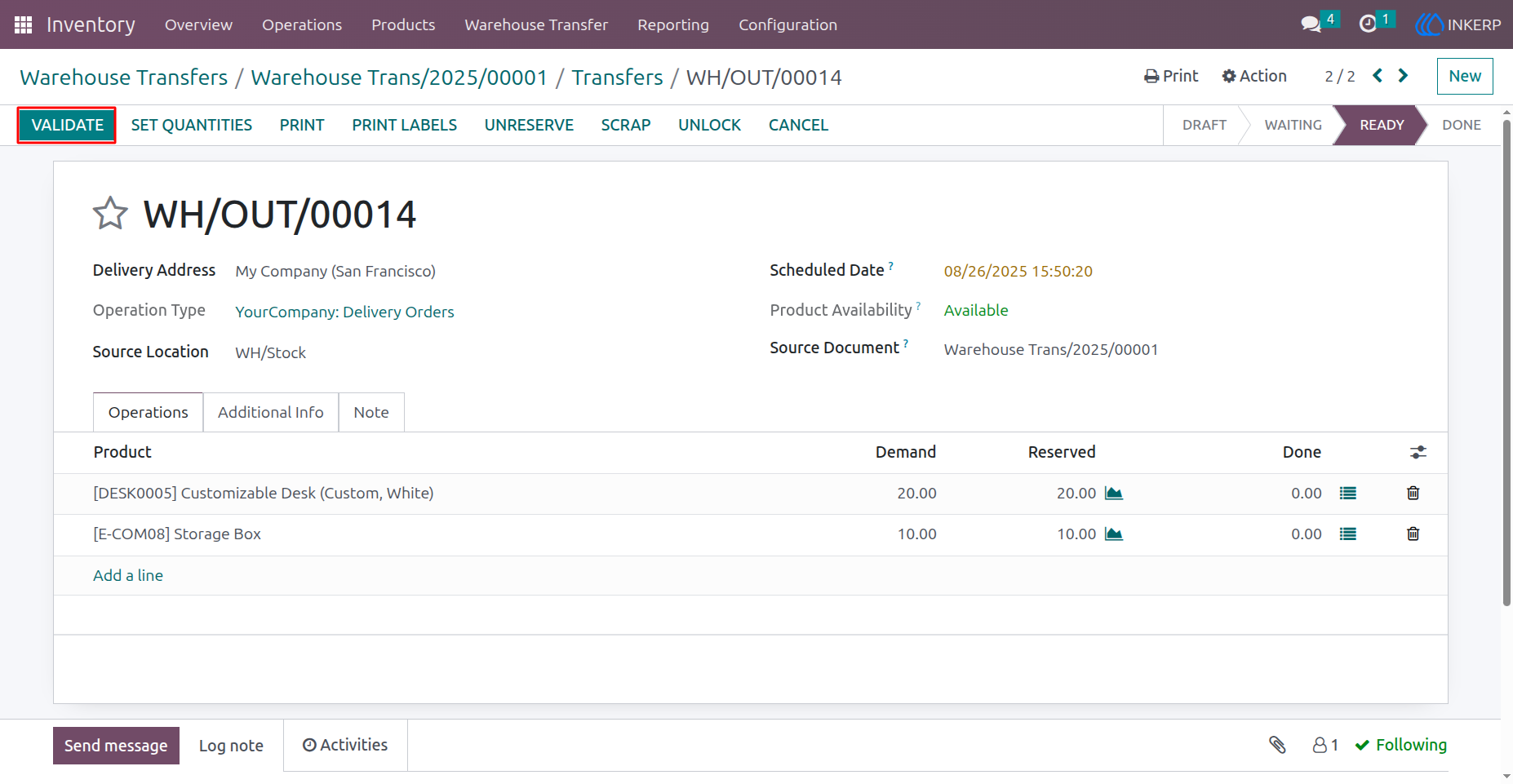Delete the Storage Box line
This screenshot has height=784, width=1513.
[x=1413, y=534]
